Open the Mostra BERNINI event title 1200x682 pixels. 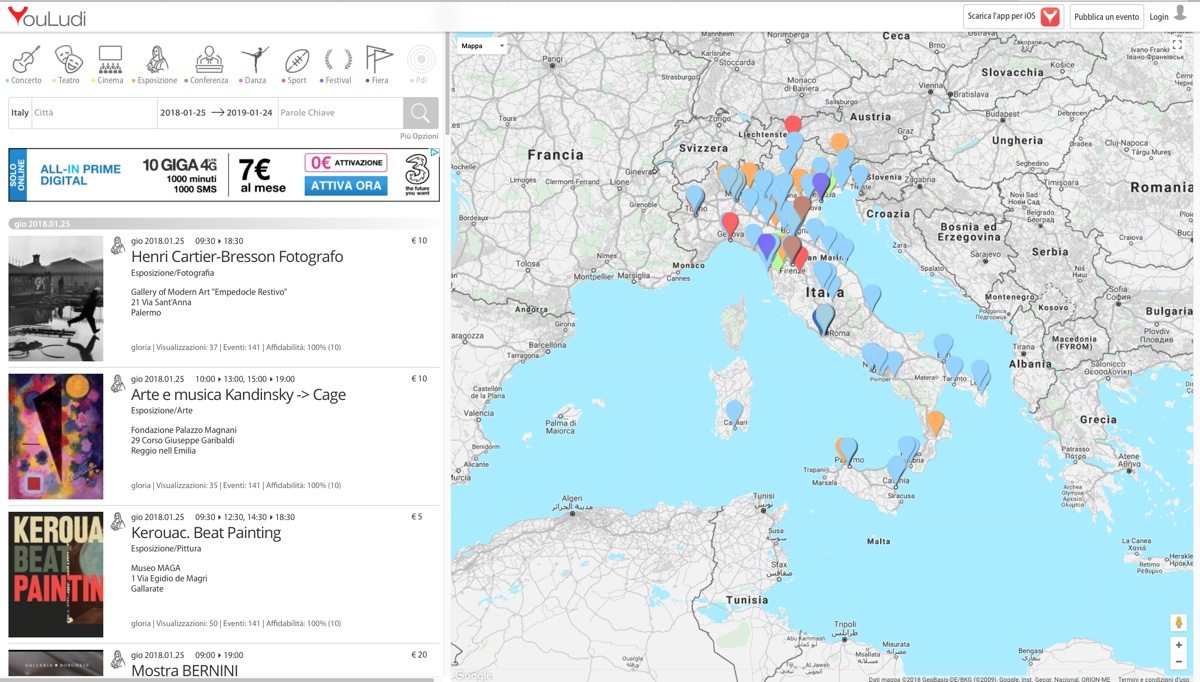tap(185, 671)
